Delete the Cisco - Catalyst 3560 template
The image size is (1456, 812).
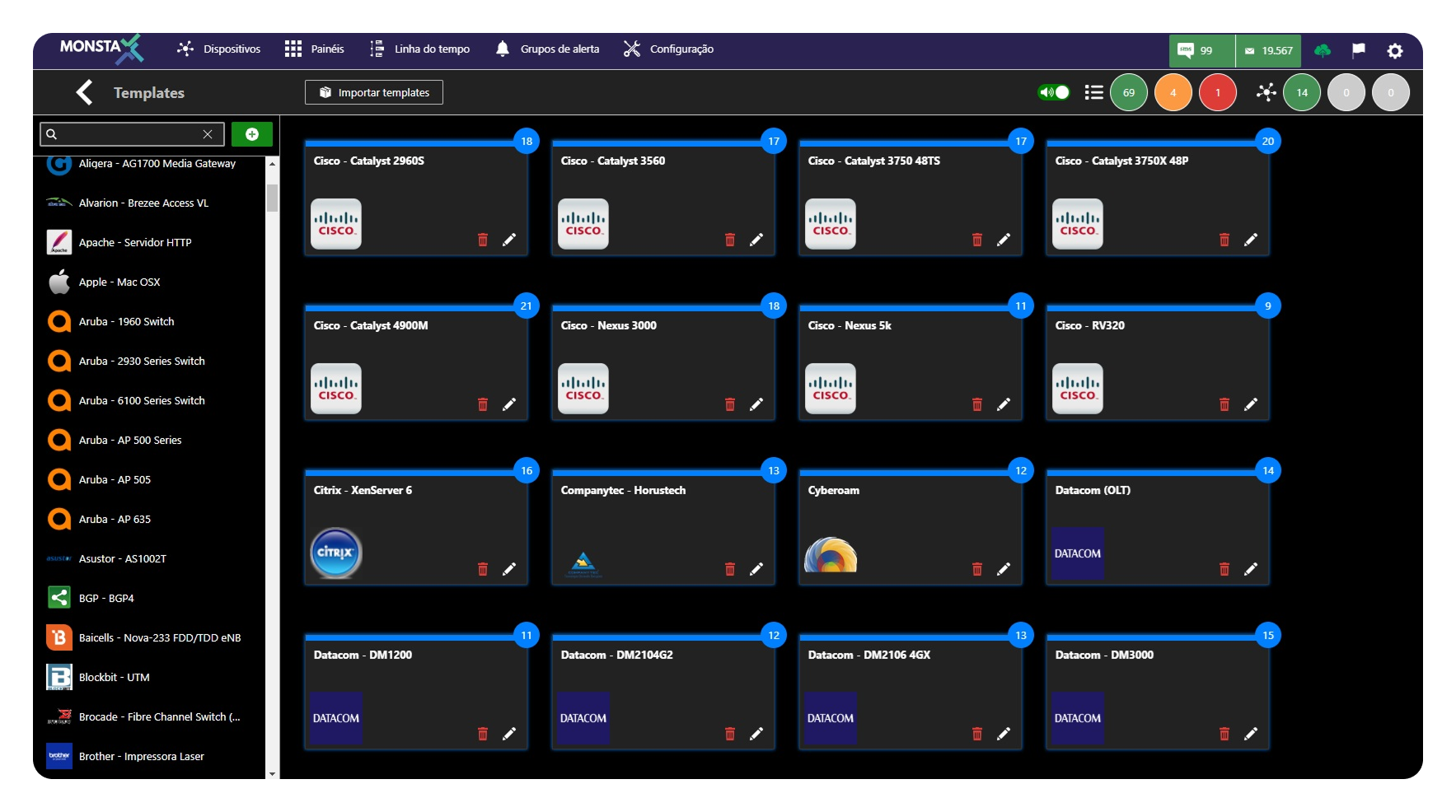(730, 240)
